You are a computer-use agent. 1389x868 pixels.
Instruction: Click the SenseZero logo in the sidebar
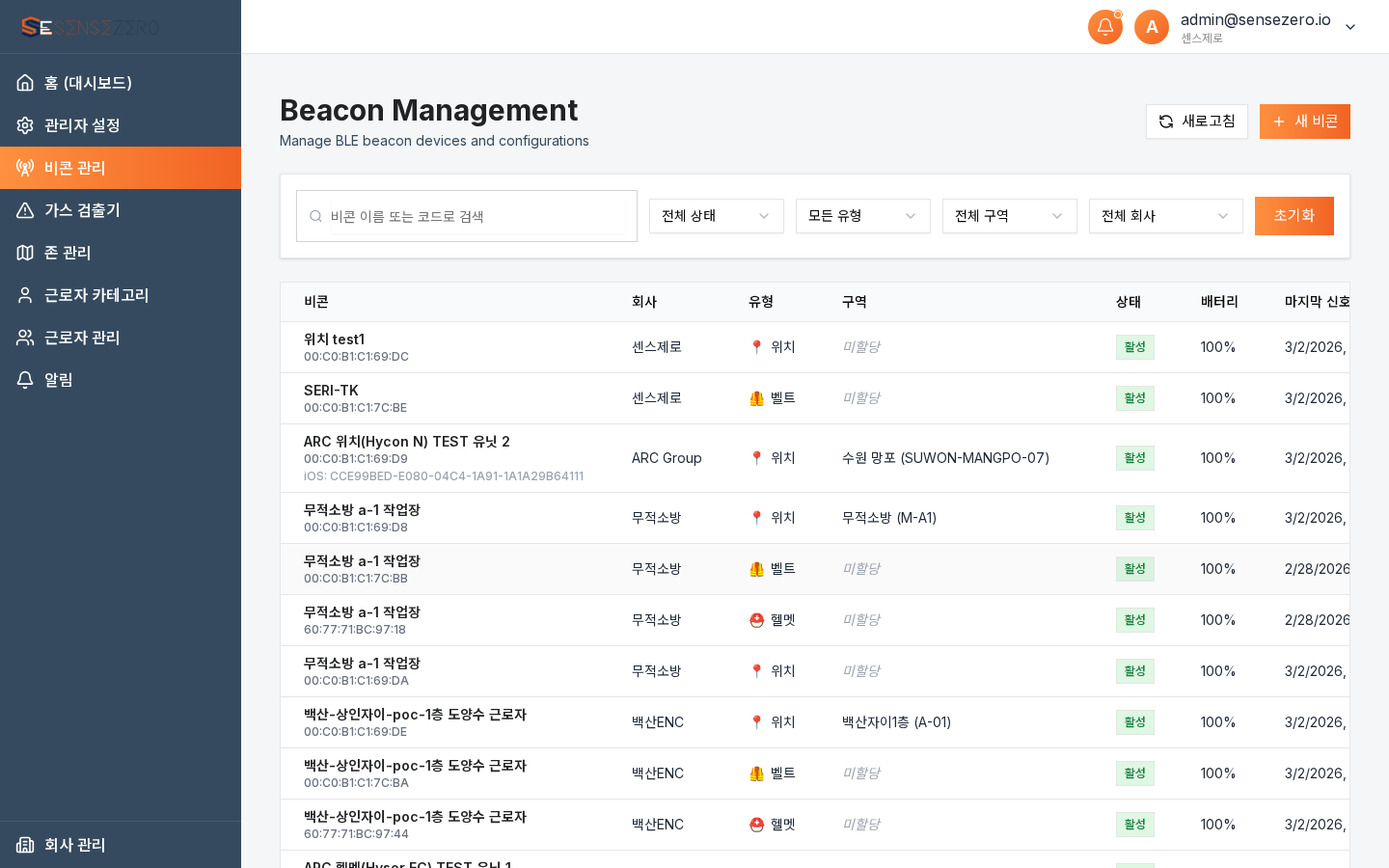(89, 26)
